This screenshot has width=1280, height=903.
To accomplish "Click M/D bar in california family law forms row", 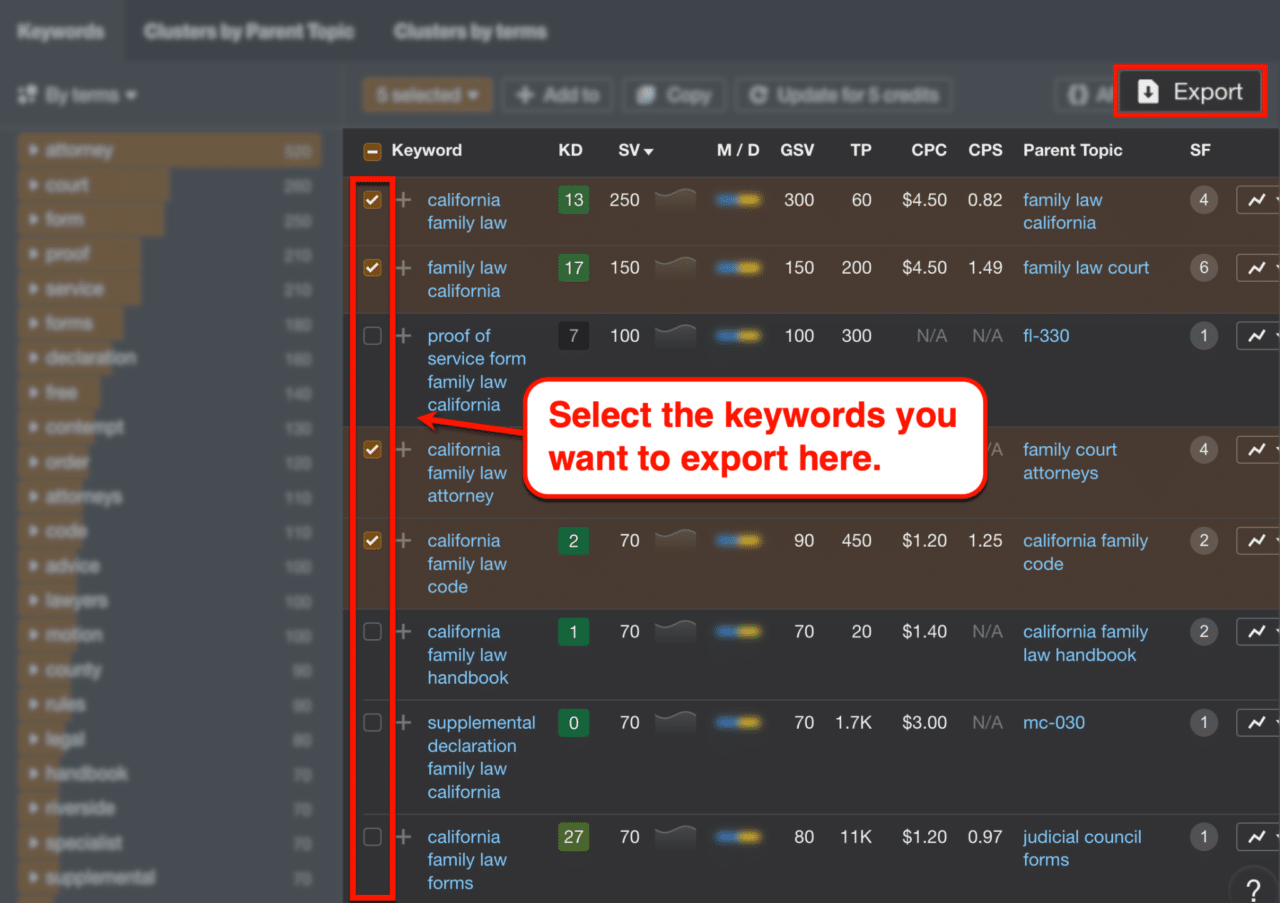I will point(738,837).
